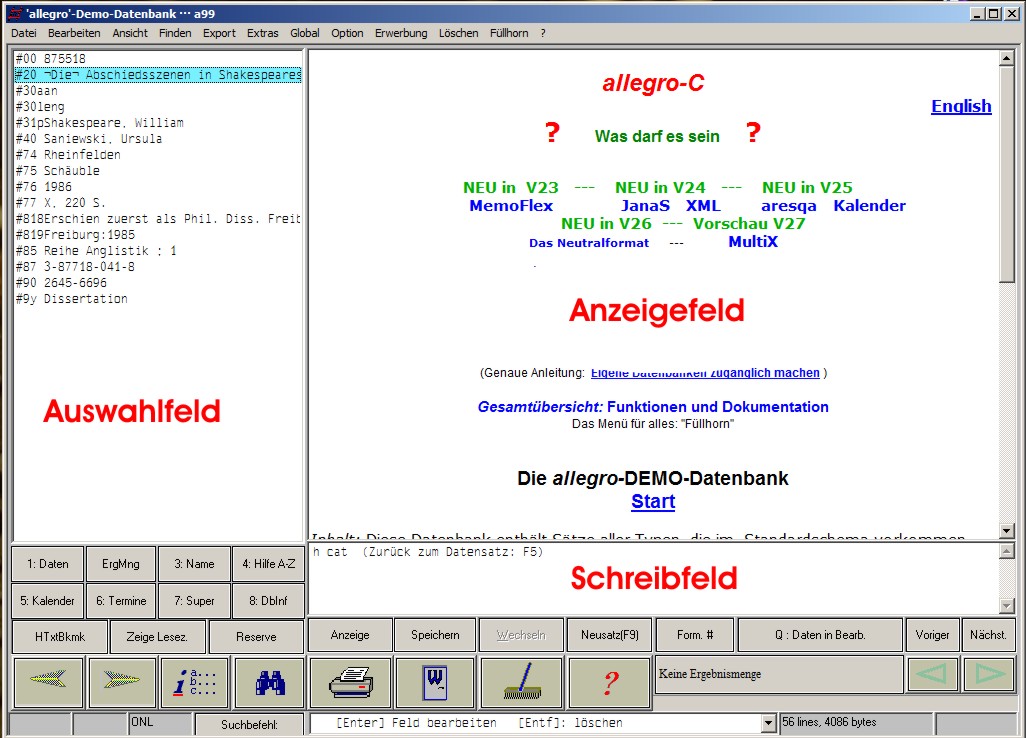This screenshot has width=1026, height=738.
Task: Click the 8: DbInf button
Action: pyautogui.click(x=269, y=601)
